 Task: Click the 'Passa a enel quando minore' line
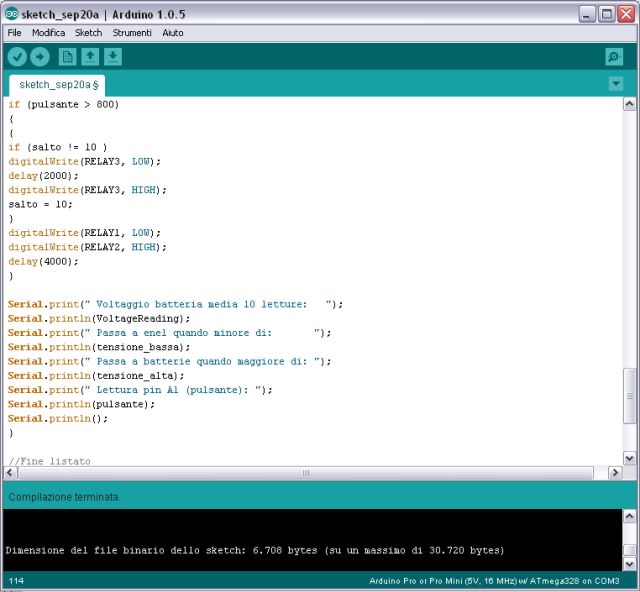click(x=169, y=333)
